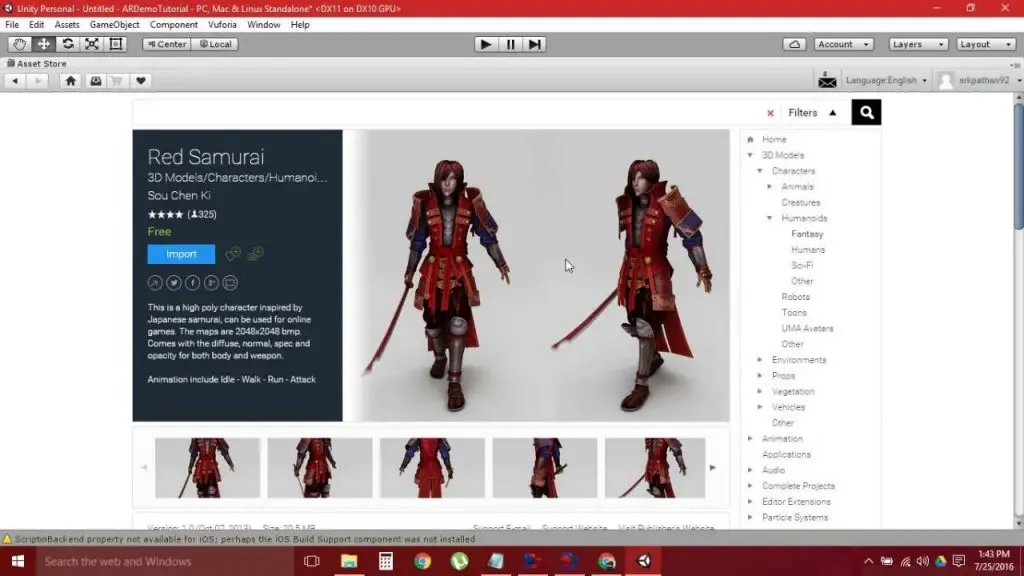Open the download manager icon
Viewport: 1024px width, 576px height.
tap(95, 81)
